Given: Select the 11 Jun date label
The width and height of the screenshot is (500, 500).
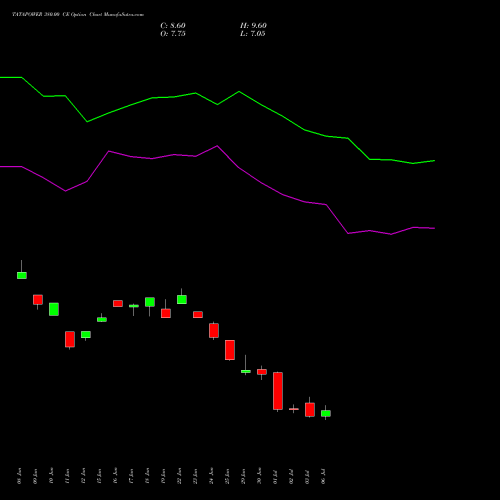Looking at the screenshot, I should (67, 476).
